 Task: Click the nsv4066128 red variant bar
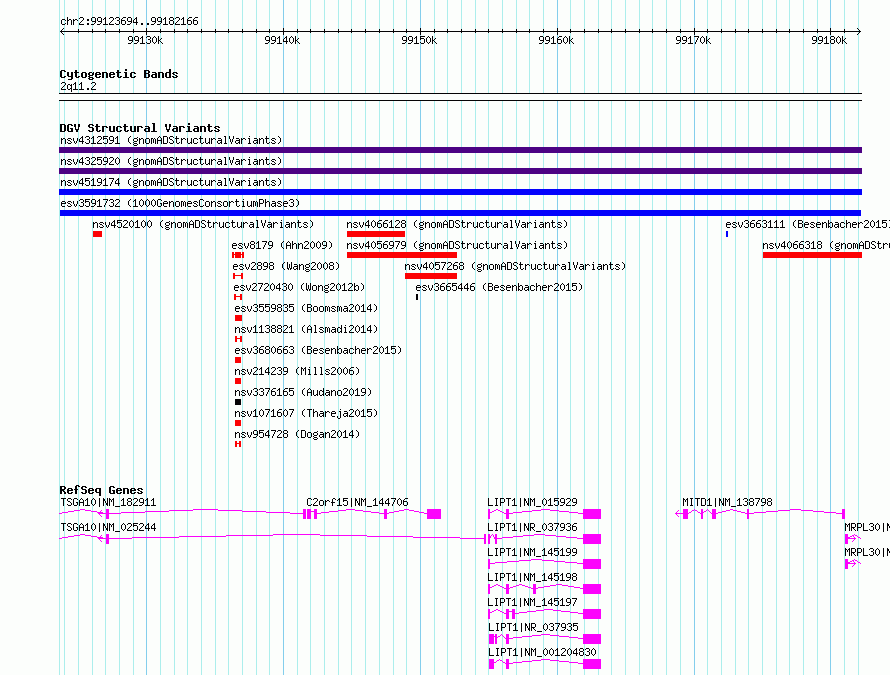point(376,234)
